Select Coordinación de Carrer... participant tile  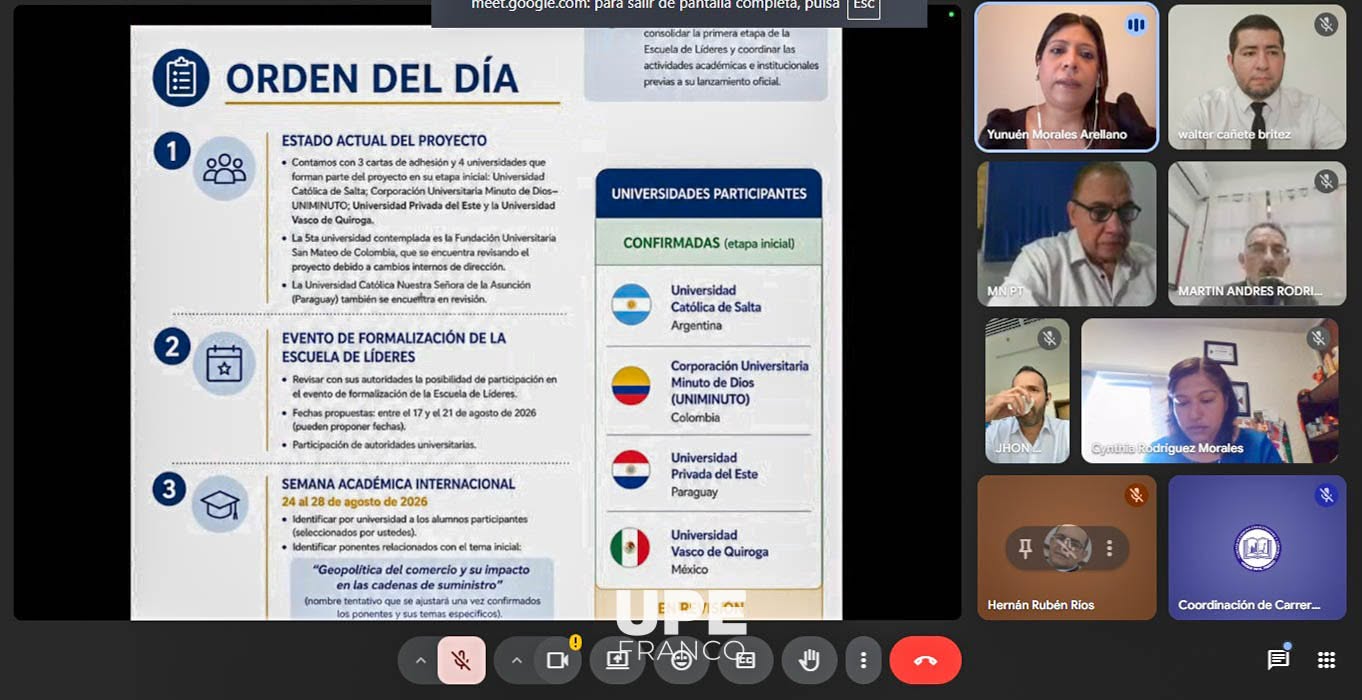[1257, 547]
